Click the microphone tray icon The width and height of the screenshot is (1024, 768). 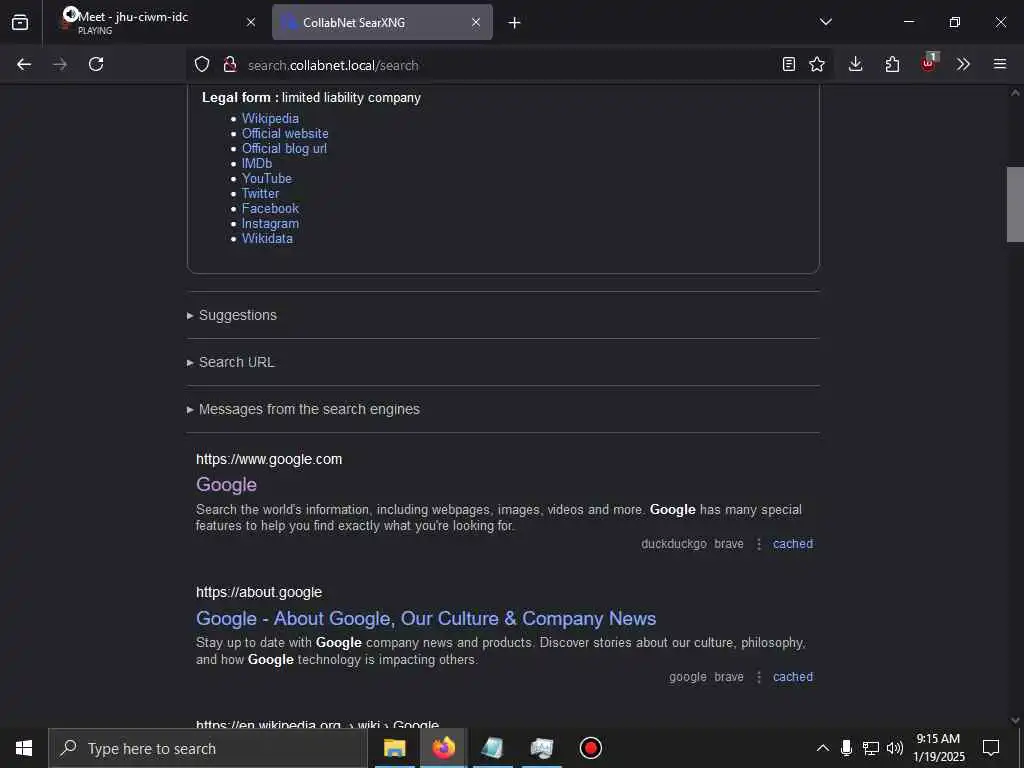(x=846, y=748)
